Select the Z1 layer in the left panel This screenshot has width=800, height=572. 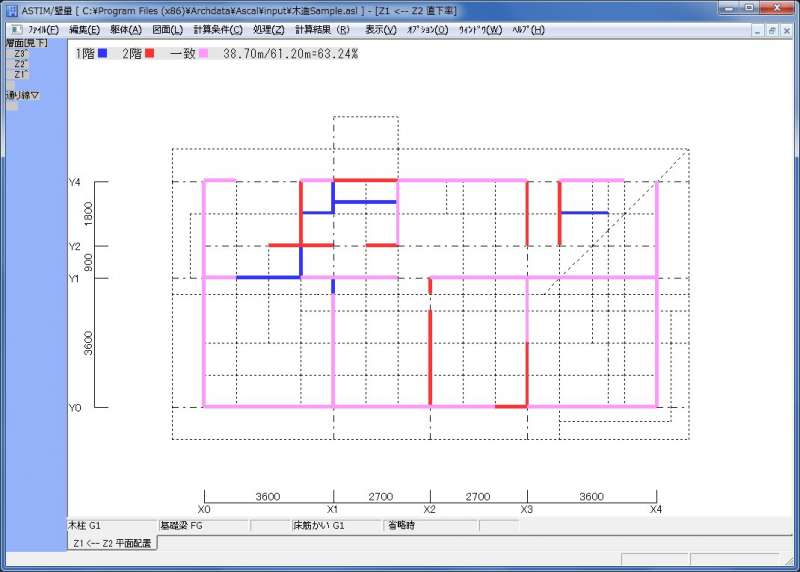(x=21, y=74)
